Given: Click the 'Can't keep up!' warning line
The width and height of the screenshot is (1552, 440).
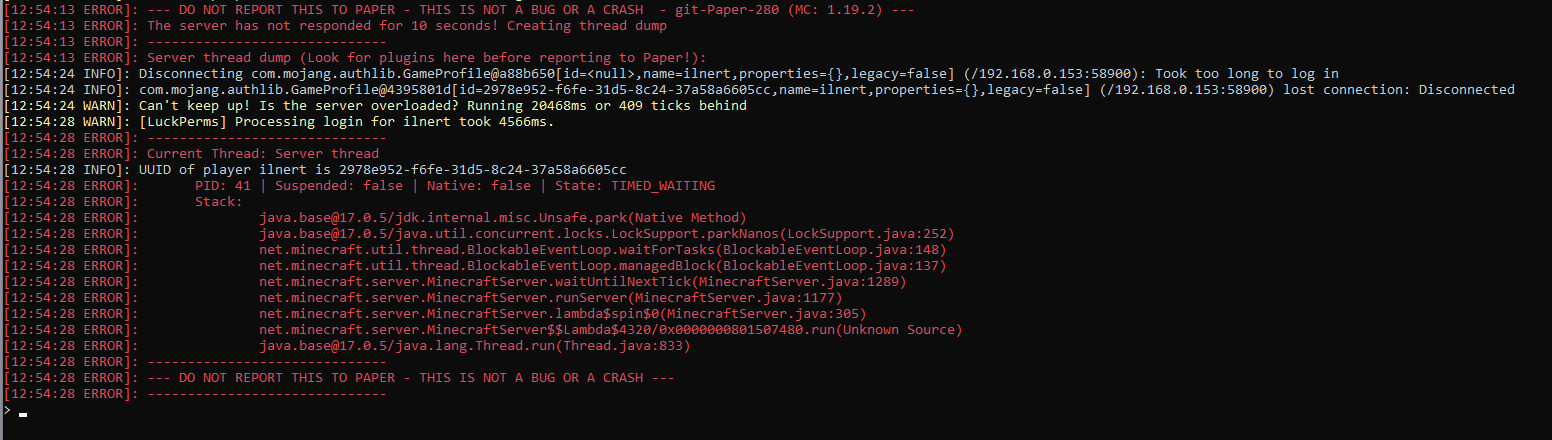Looking at the screenshot, I should tap(375, 106).
